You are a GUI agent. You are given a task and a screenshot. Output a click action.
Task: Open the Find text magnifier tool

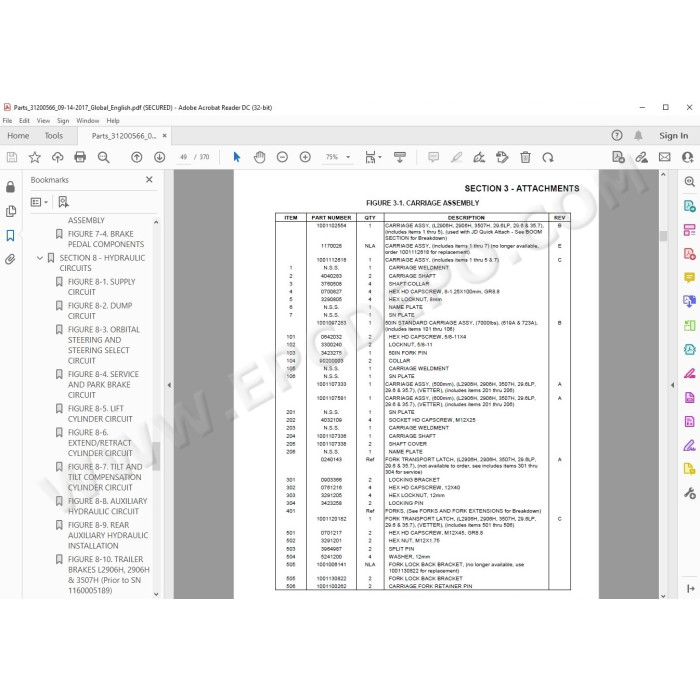[x=104, y=157]
